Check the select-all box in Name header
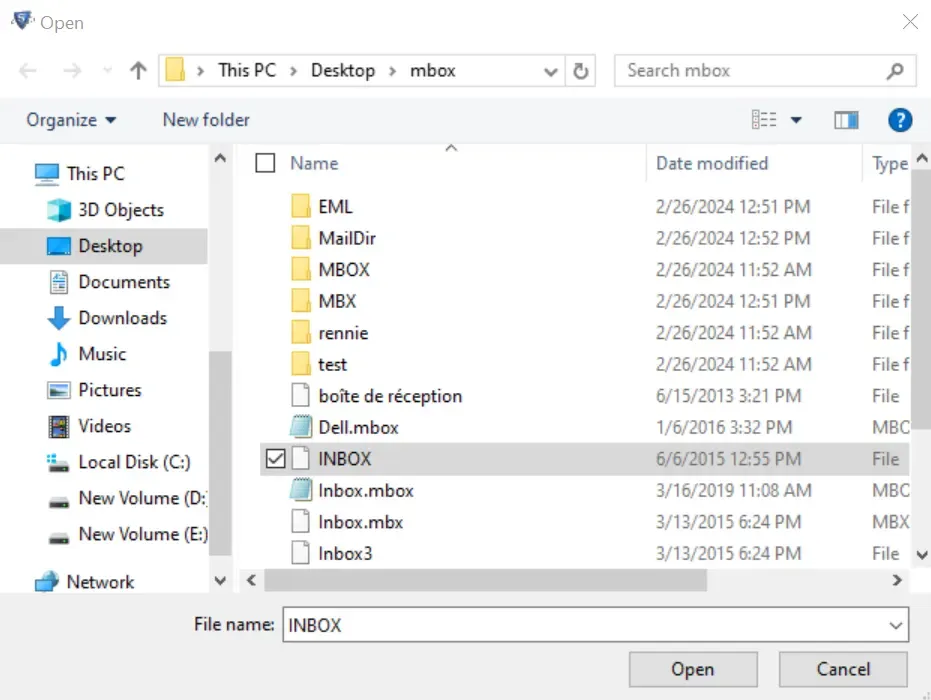The image size is (931, 700). point(265,163)
